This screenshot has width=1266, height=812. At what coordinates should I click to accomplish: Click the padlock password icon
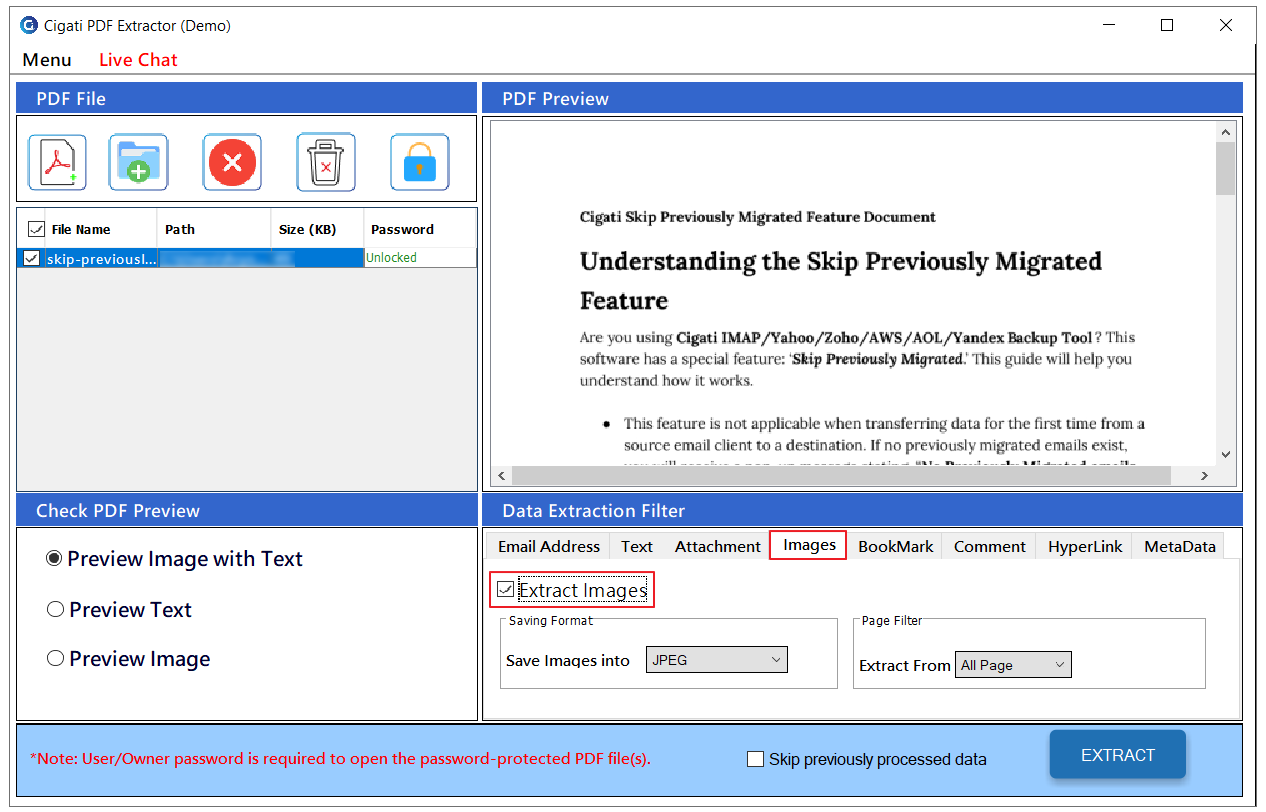tap(420, 162)
